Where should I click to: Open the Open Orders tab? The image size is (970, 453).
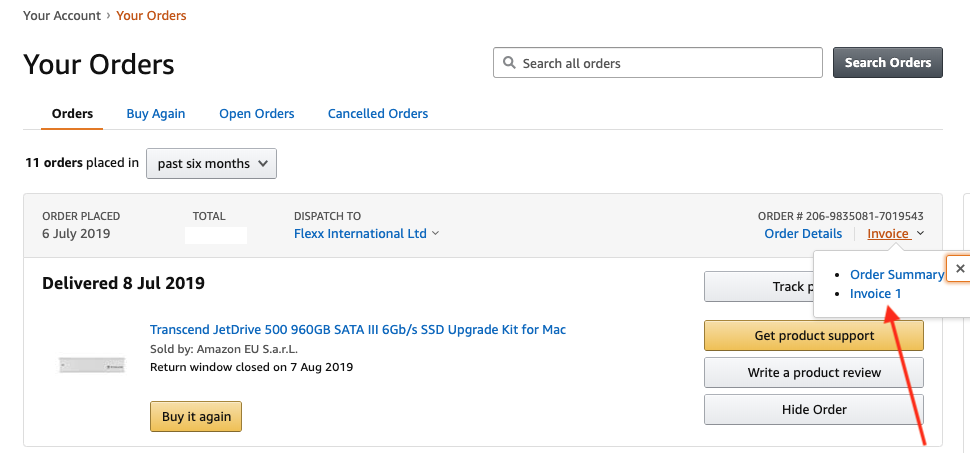pyautogui.click(x=257, y=113)
